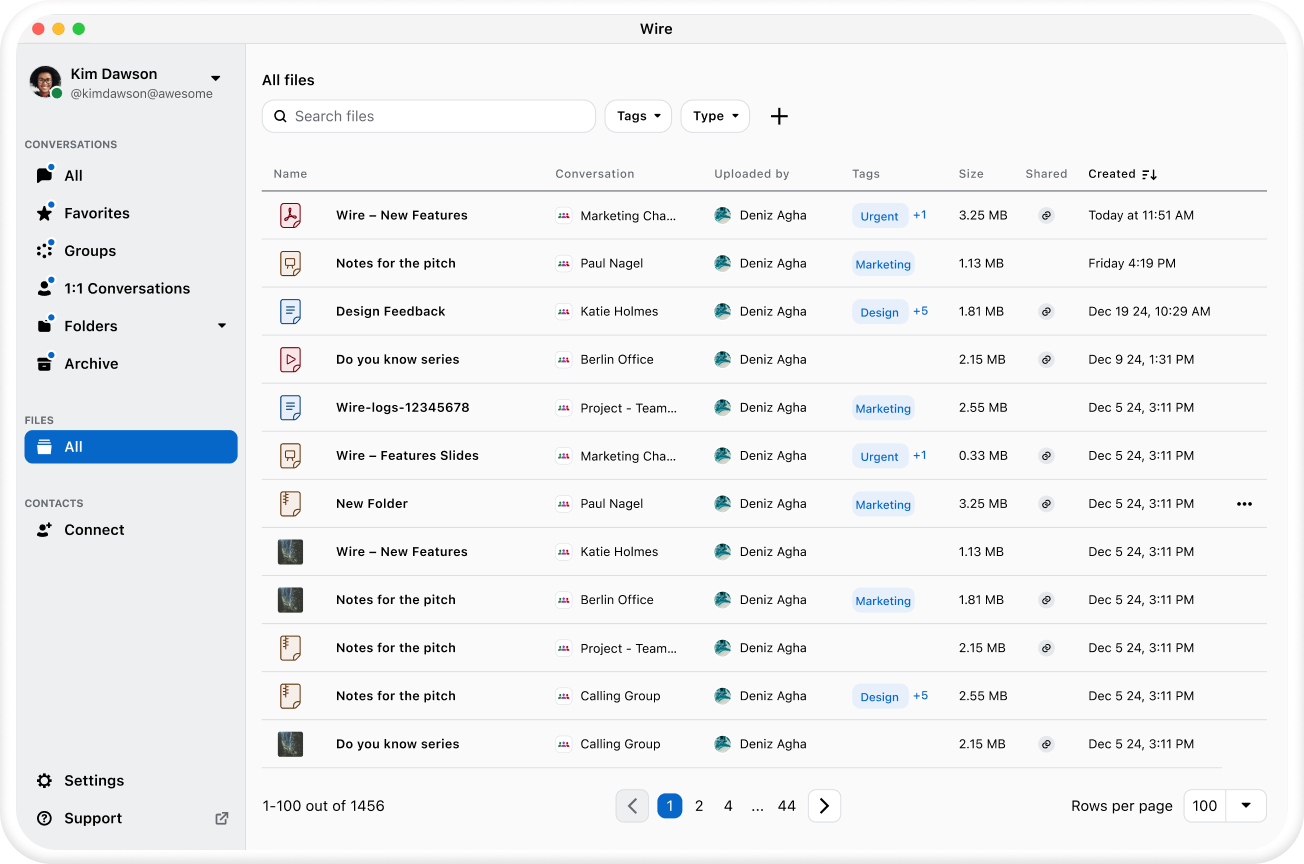Click the Urgent tag on Wire – Features Slides
The width and height of the screenshot is (1304, 864).
pyautogui.click(x=880, y=456)
